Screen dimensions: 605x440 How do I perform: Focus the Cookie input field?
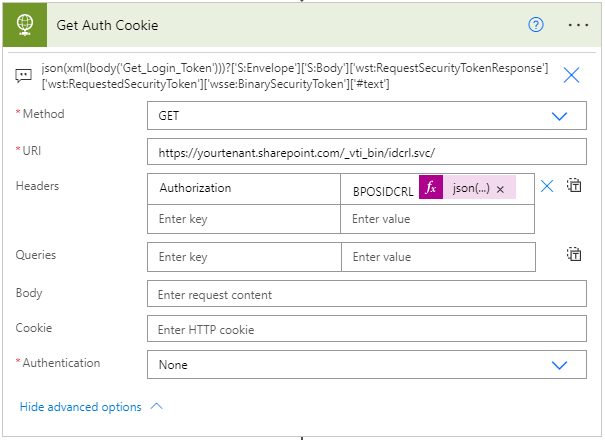[366, 329]
